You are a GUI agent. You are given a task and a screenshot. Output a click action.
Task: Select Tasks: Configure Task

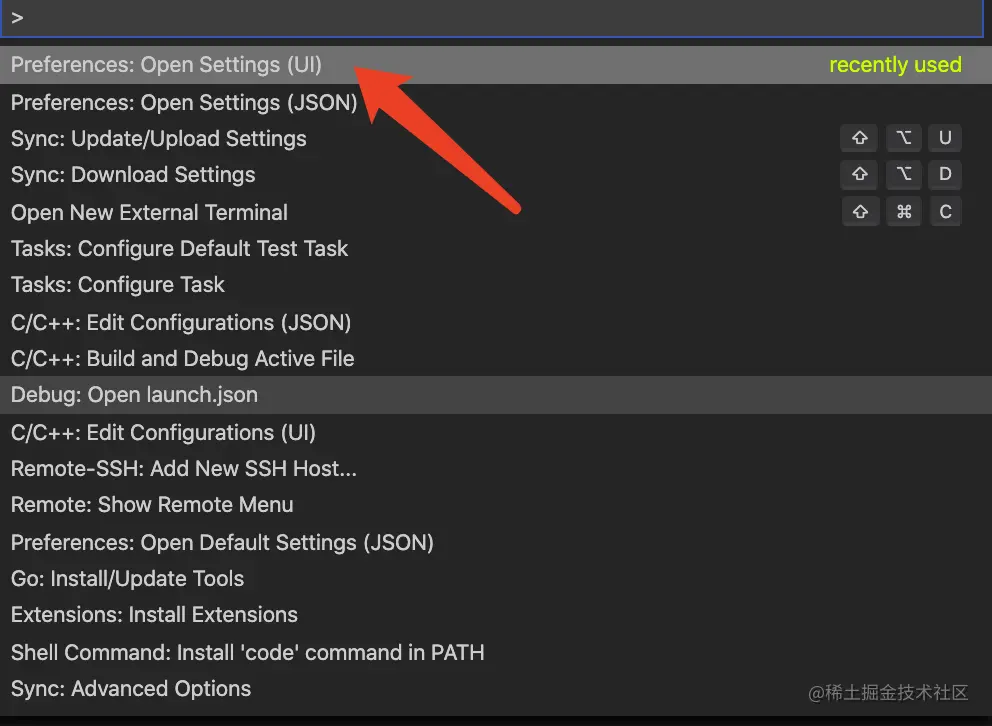496,285
